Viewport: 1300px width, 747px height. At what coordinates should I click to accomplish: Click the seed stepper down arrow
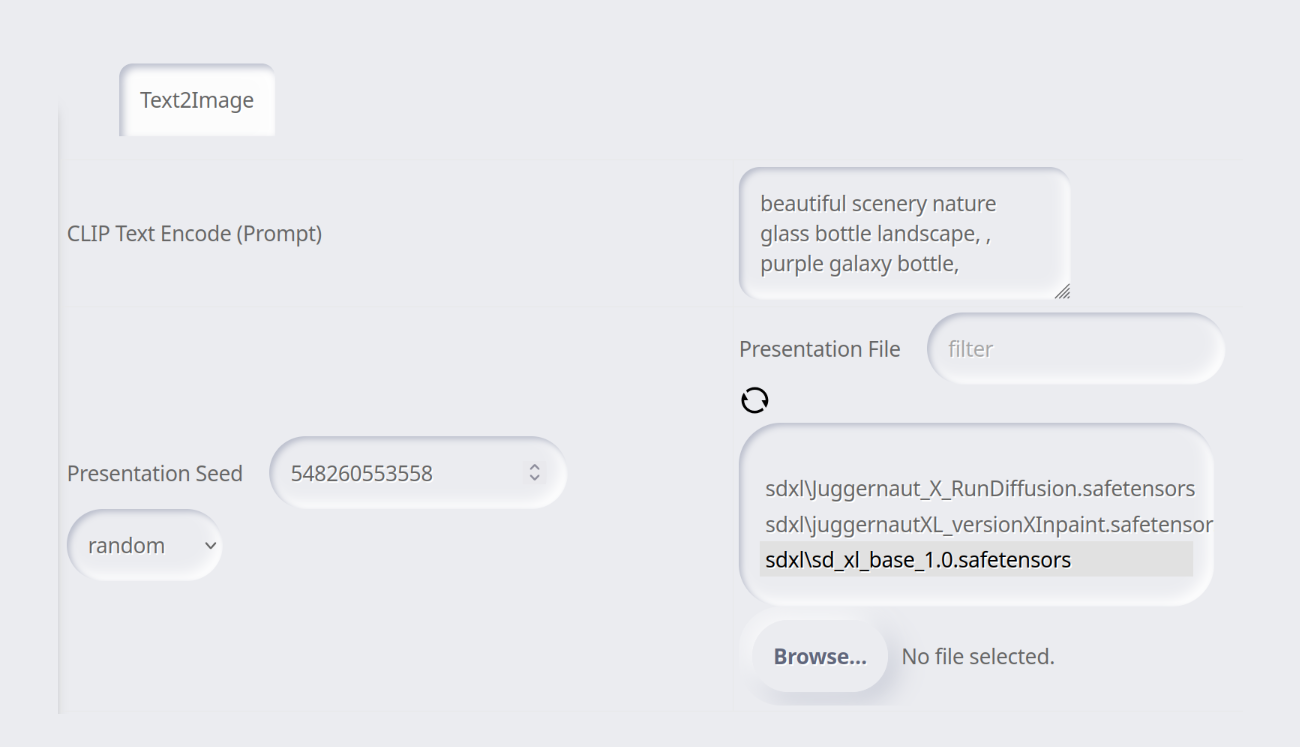pos(537,480)
